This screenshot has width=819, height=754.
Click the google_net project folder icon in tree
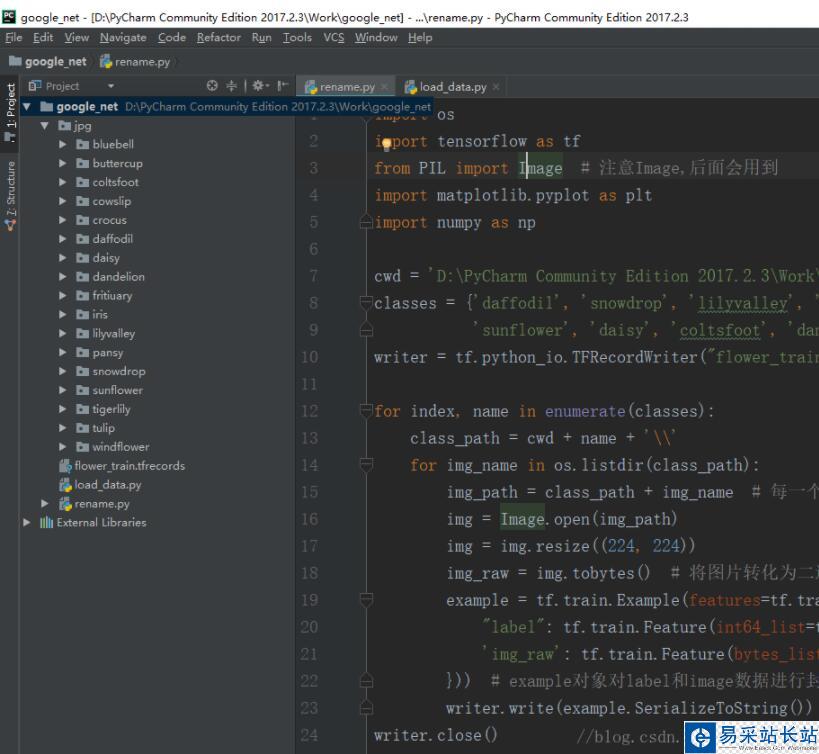(x=49, y=107)
